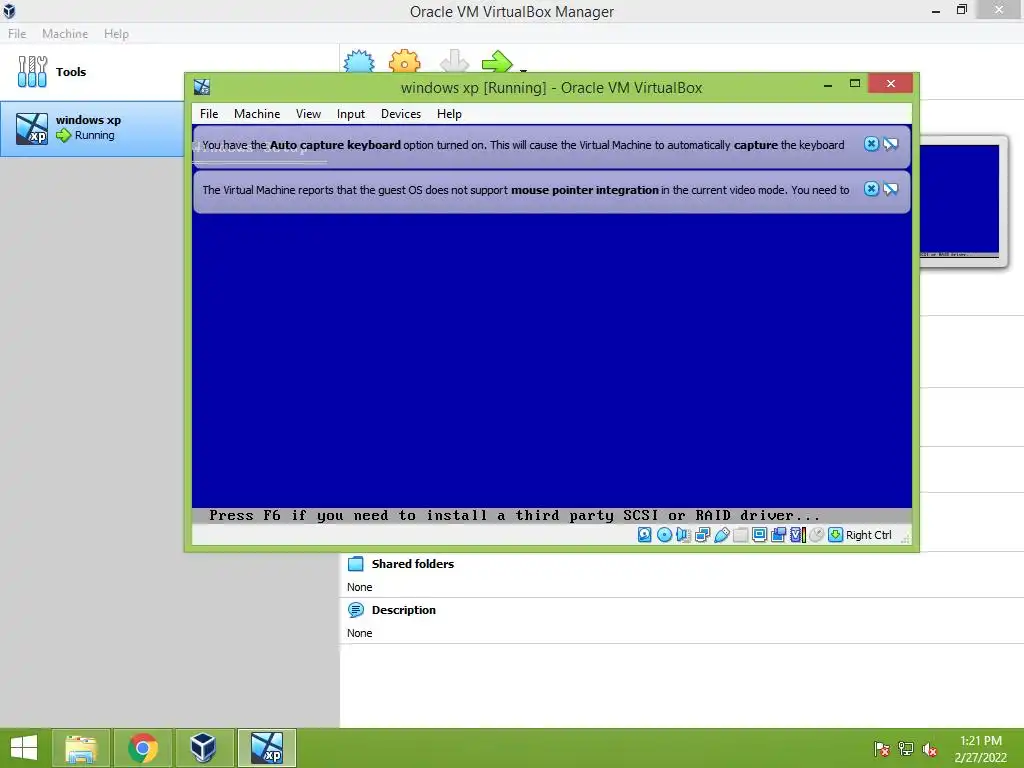Screen dimensions: 1024x768
Task: Open the Input menu in VM window
Action: click(x=351, y=114)
